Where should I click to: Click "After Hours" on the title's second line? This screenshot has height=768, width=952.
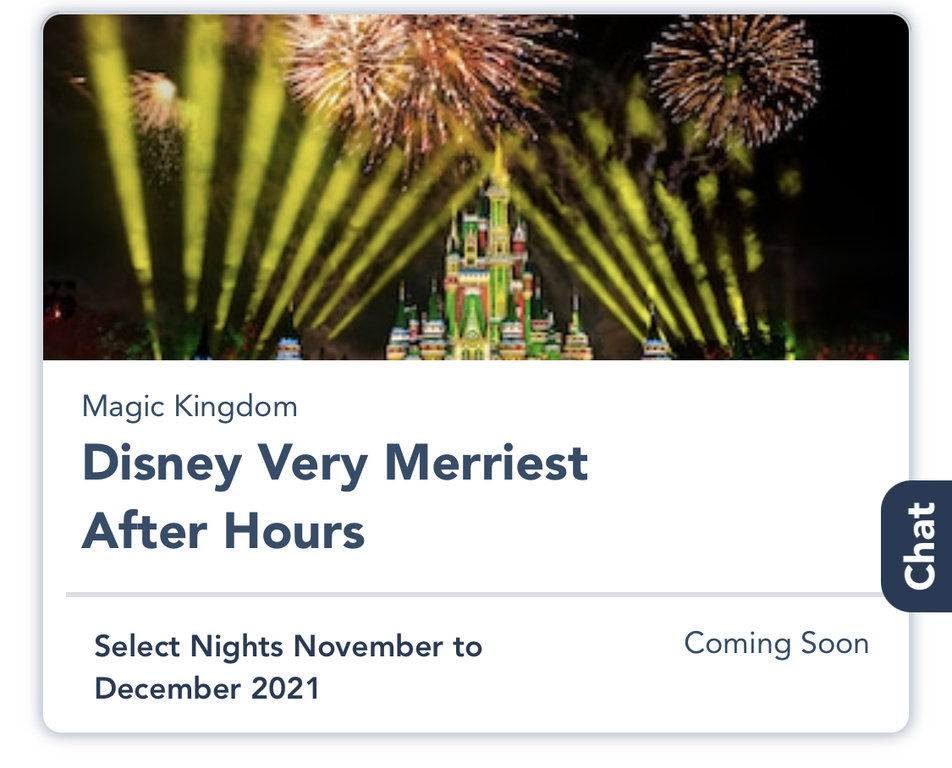[x=223, y=530]
